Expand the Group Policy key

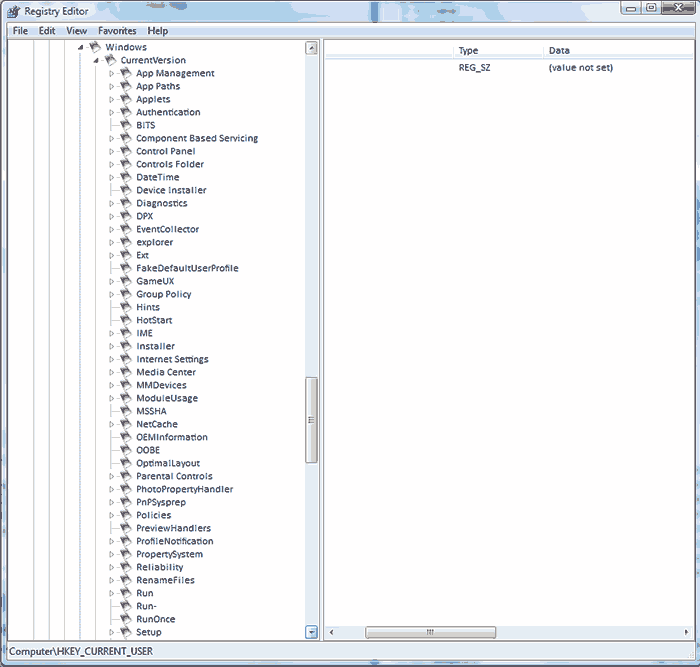112,294
